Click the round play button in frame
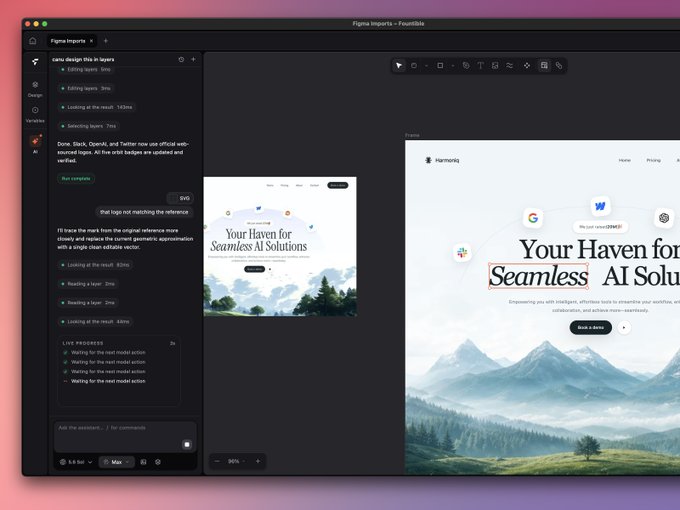 click(x=624, y=327)
